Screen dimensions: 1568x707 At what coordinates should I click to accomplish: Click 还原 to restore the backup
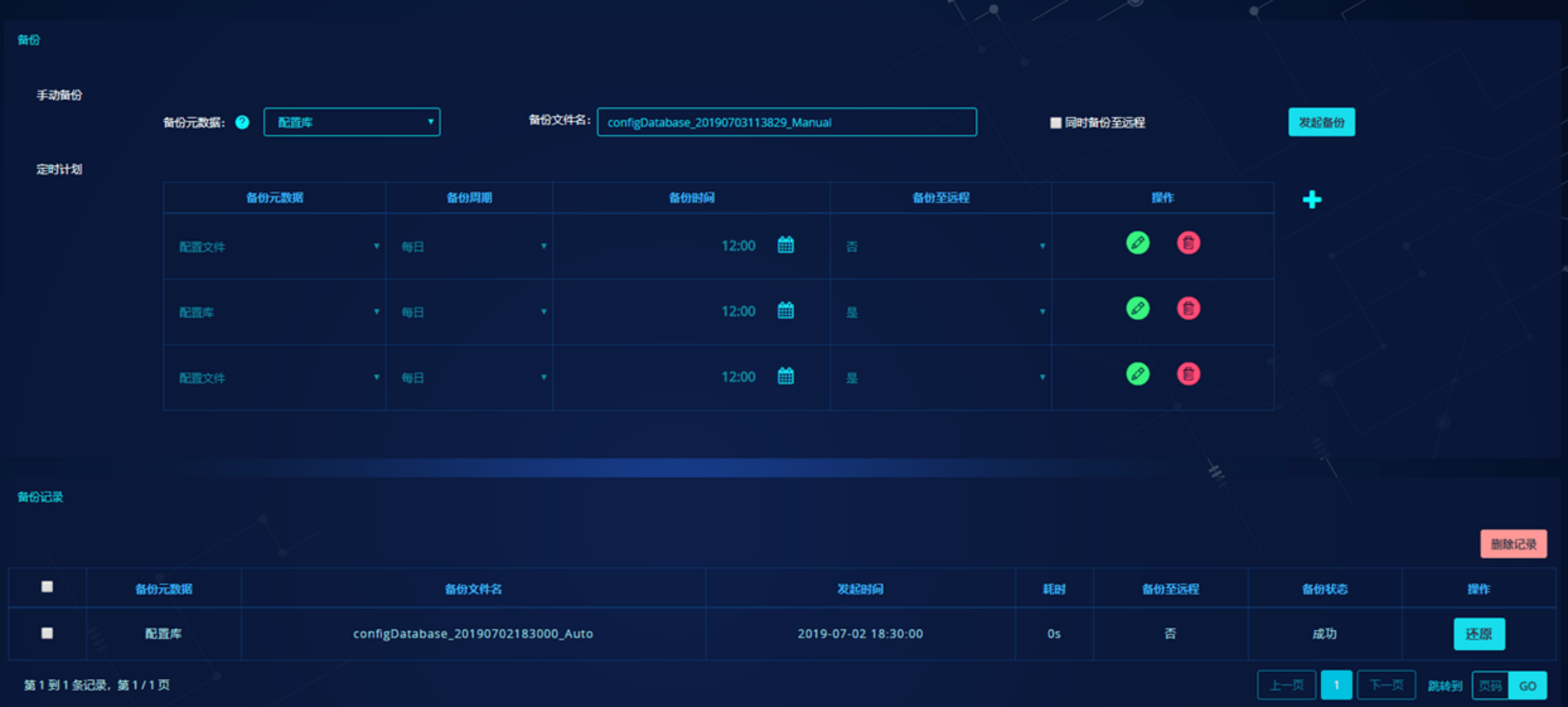(1479, 633)
